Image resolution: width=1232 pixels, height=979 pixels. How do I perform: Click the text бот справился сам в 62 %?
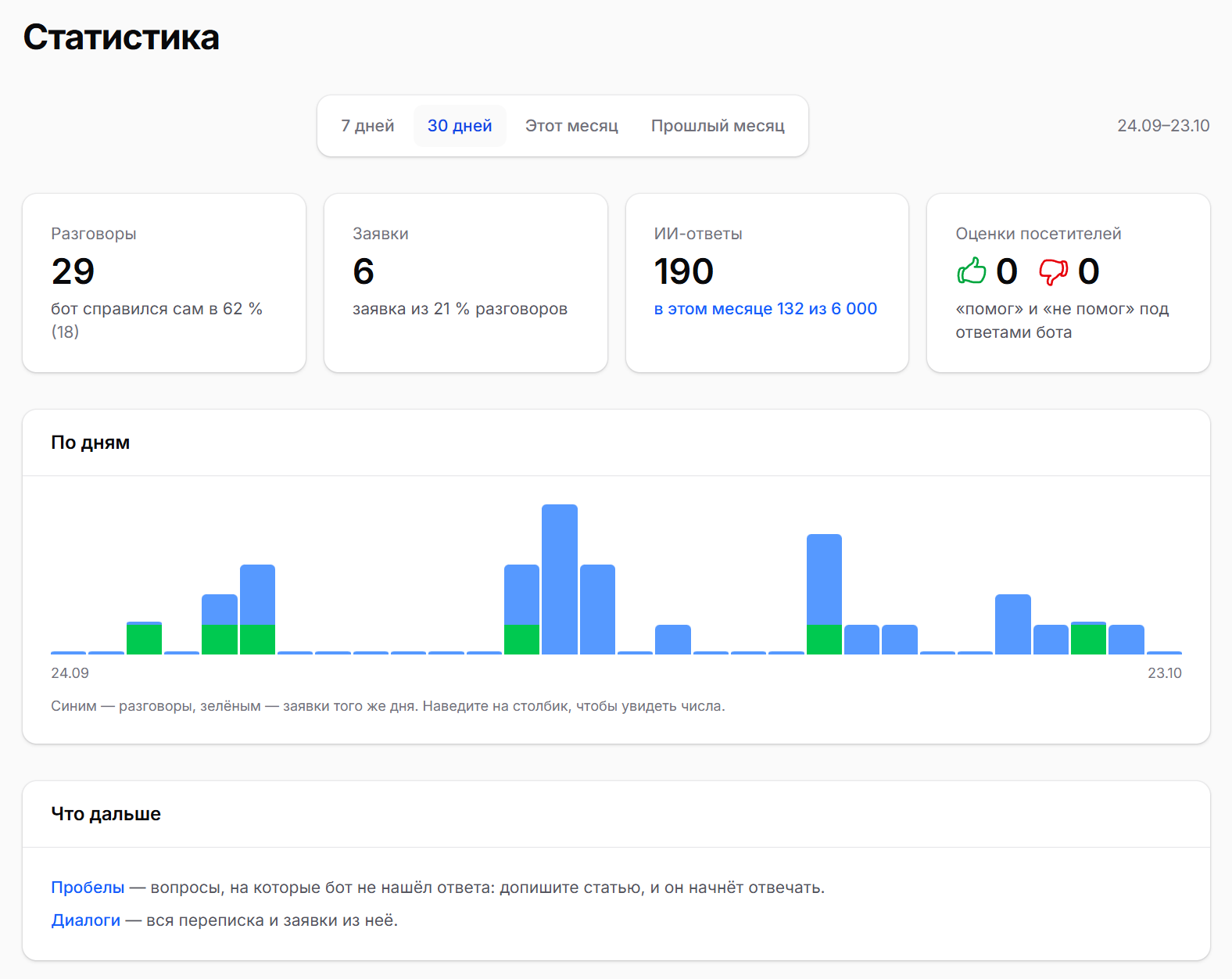[x=156, y=309]
